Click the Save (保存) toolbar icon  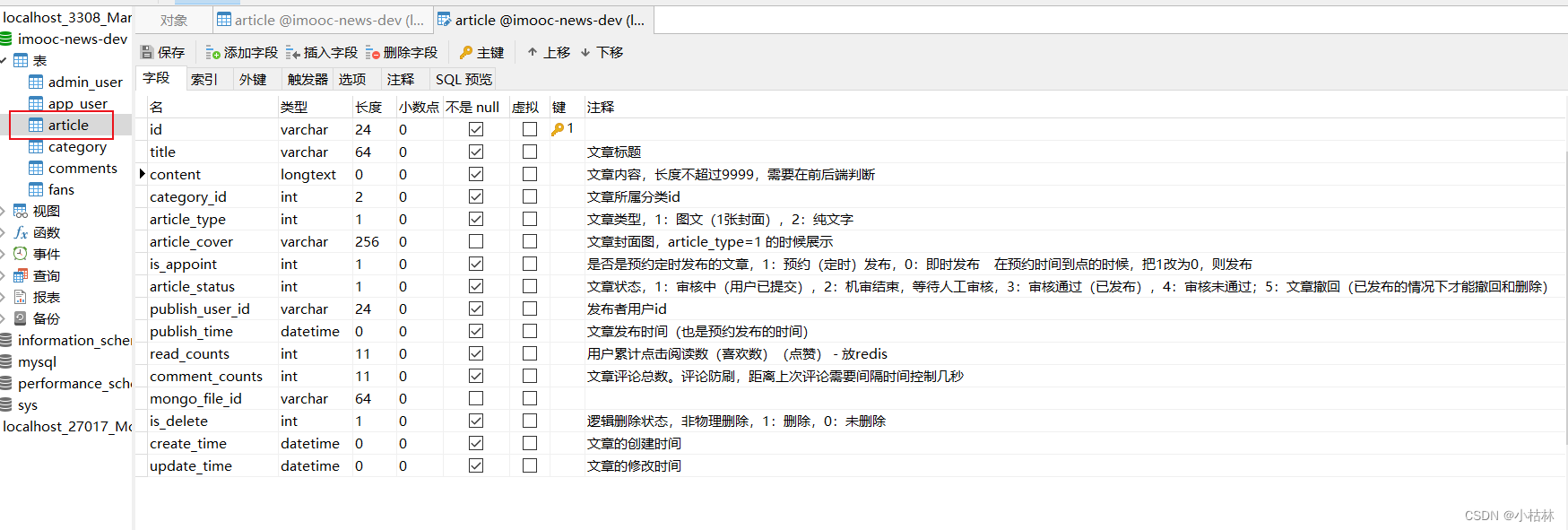pyautogui.click(x=148, y=53)
